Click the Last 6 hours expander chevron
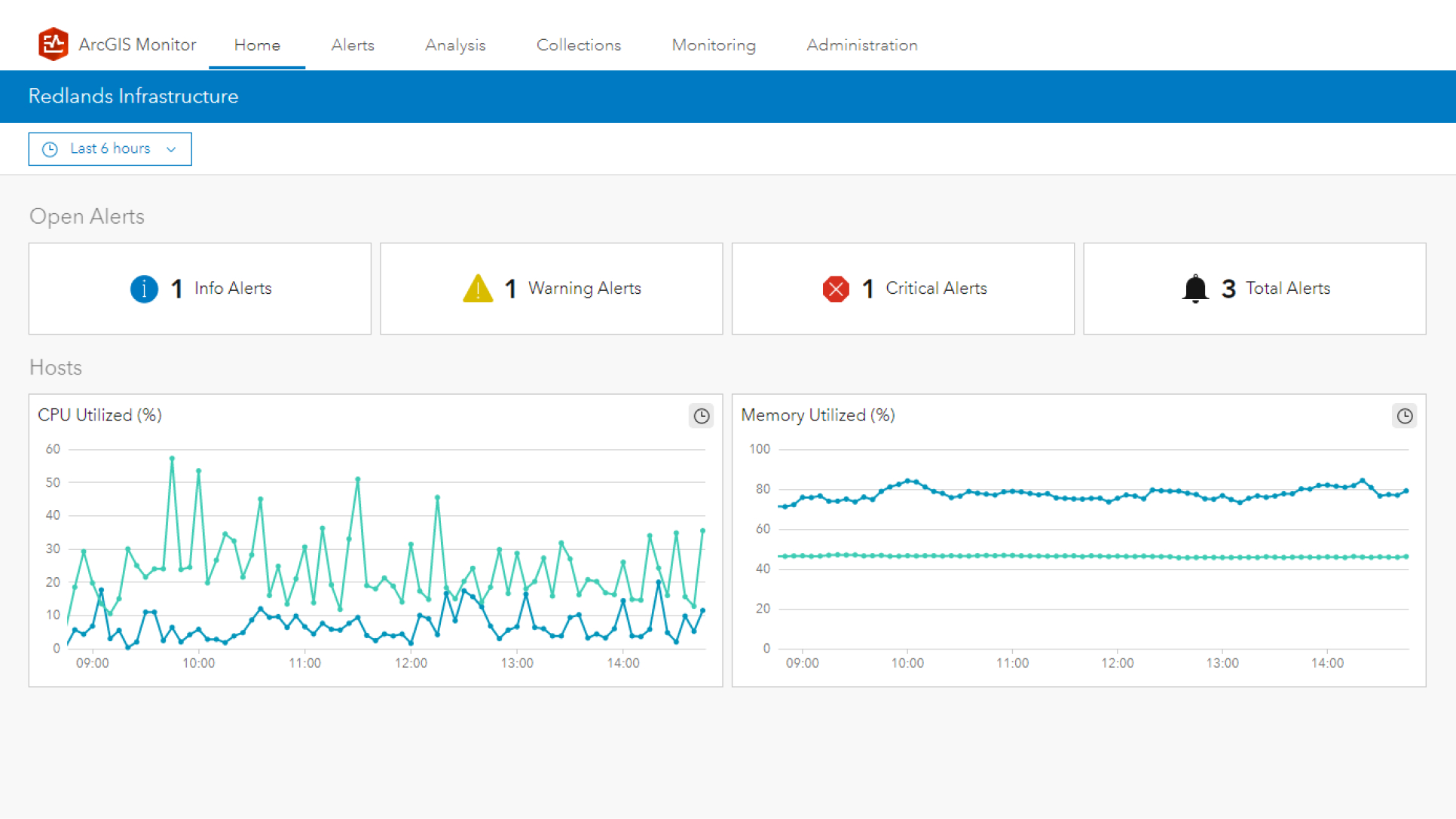The width and height of the screenshot is (1456, 819). click(169, 149)
